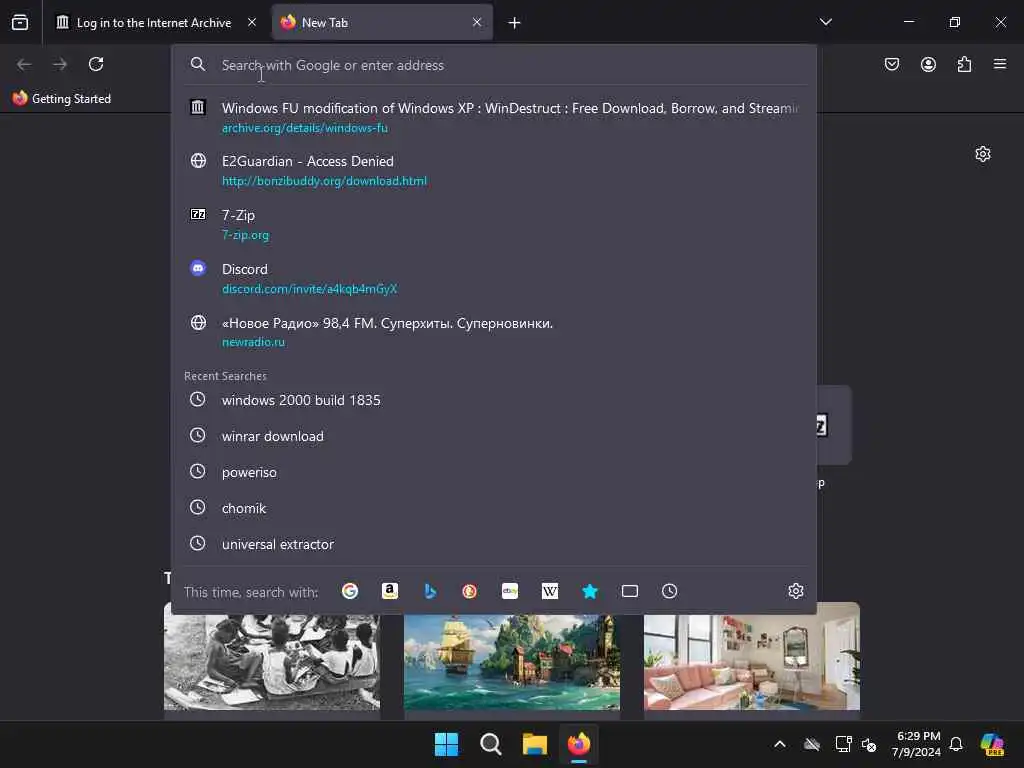This screenshot has height=768, width=1024.
Task: Search this time with Wikipedia
Action: [x=550, y=591]
